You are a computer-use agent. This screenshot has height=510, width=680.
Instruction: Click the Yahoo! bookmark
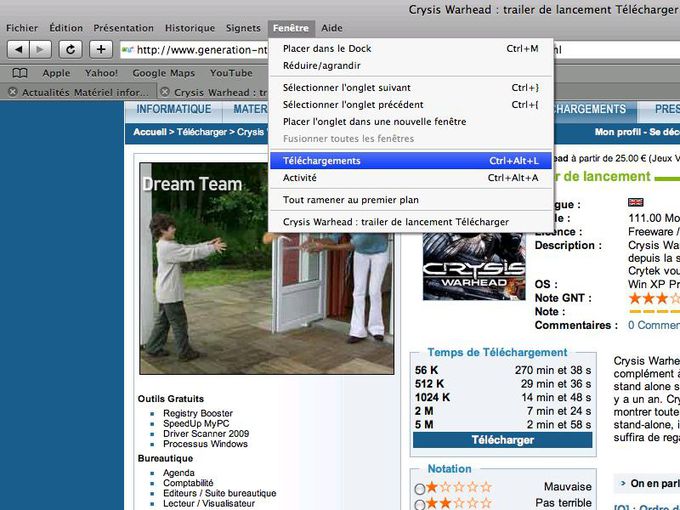[x=101, y=73]
